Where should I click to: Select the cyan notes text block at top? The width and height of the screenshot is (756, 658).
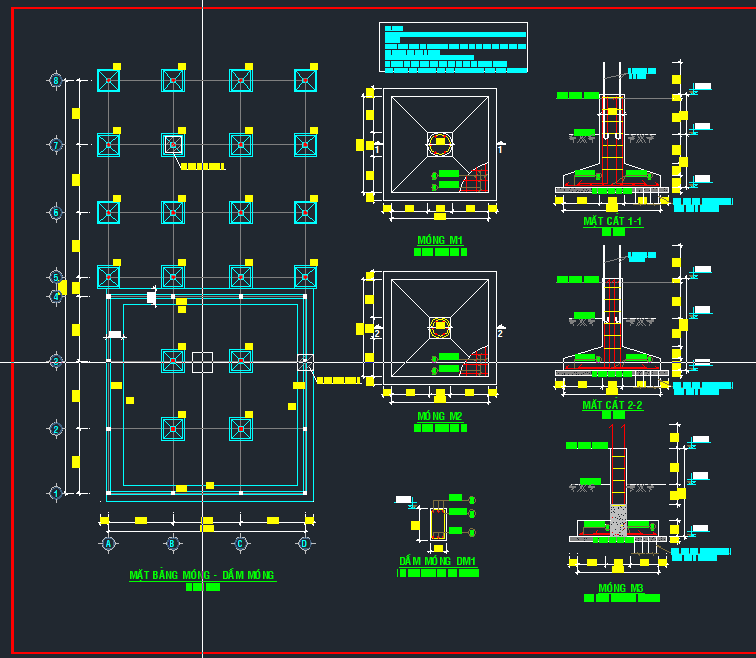pyautogui.click(x=454, y=48)
